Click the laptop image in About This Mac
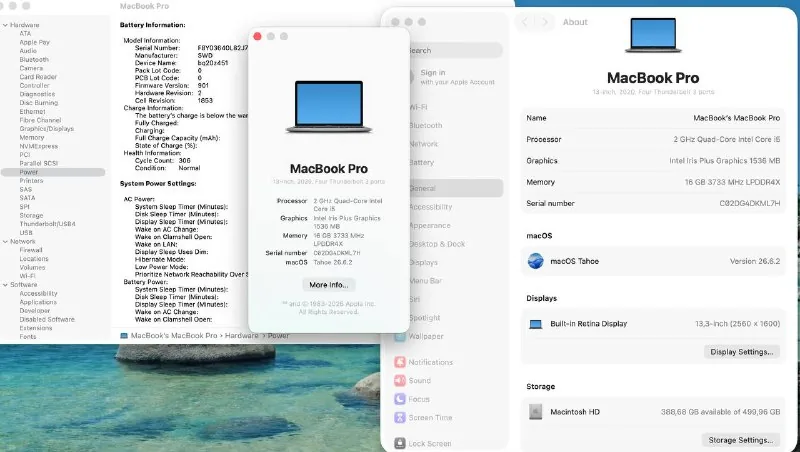The width and height of the screenshot is (800, 452). 329,107
